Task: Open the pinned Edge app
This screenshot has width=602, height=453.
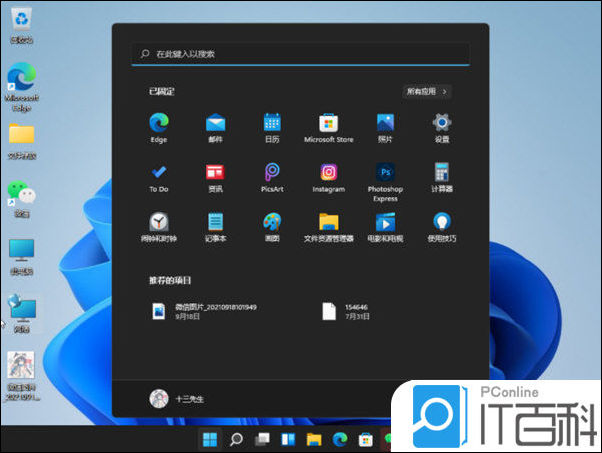Action: point(159,128)
